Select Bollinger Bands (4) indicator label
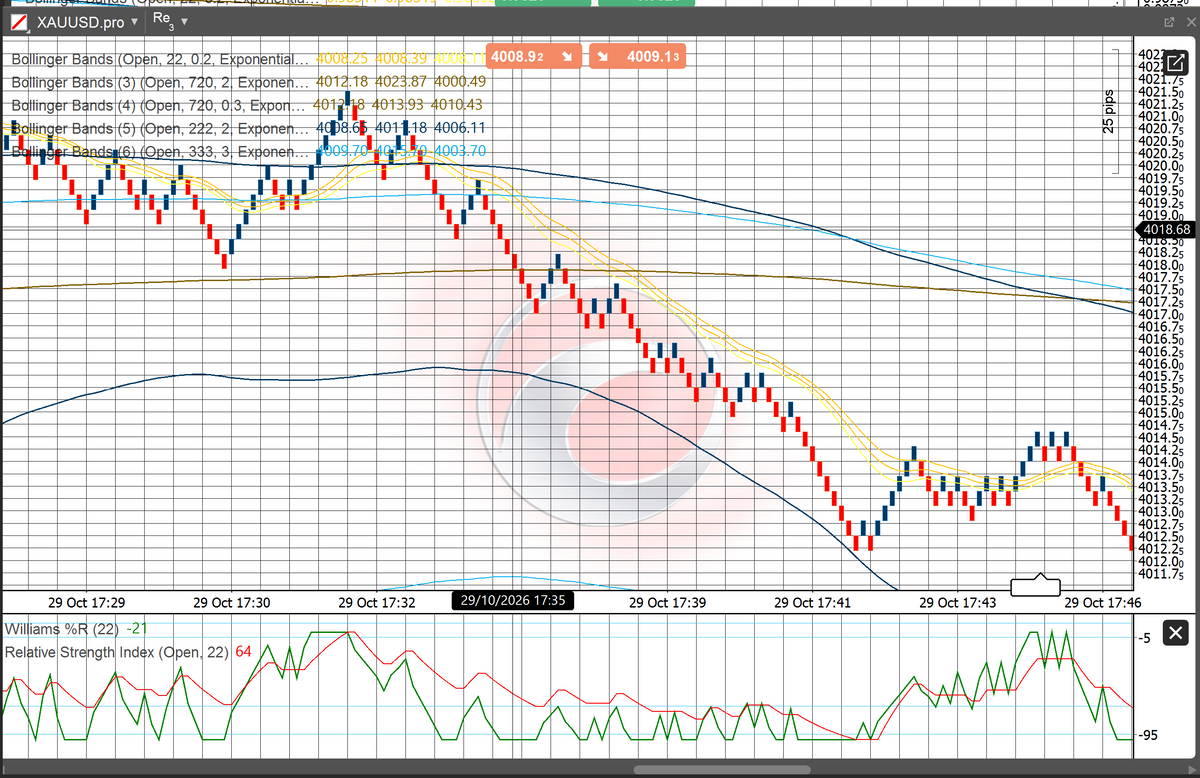The height and width of the screenshot is (778, 1200). click(x=160, y=105)
